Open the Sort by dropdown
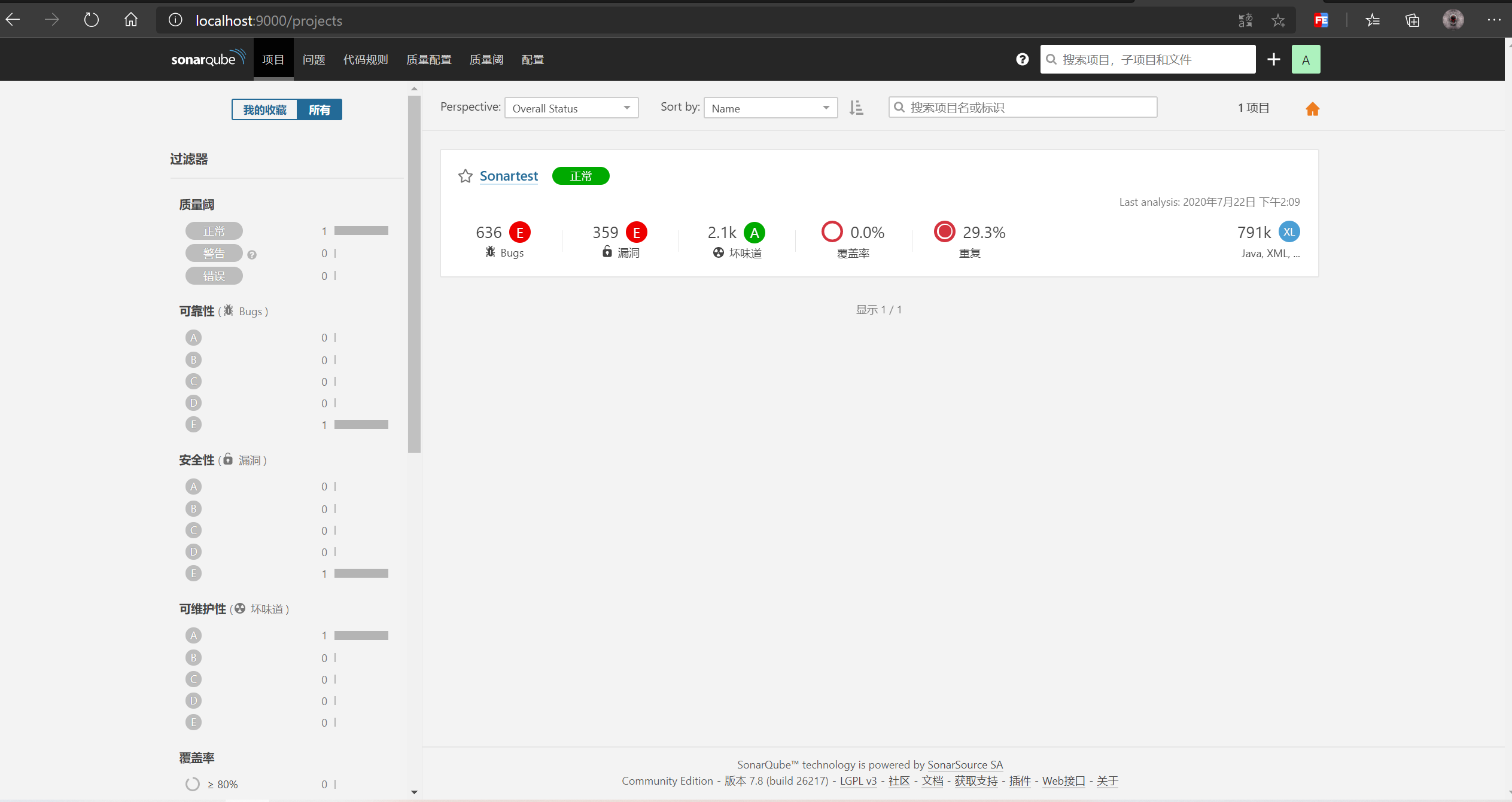Viewport: 1512px width, 802px height. 770,108
